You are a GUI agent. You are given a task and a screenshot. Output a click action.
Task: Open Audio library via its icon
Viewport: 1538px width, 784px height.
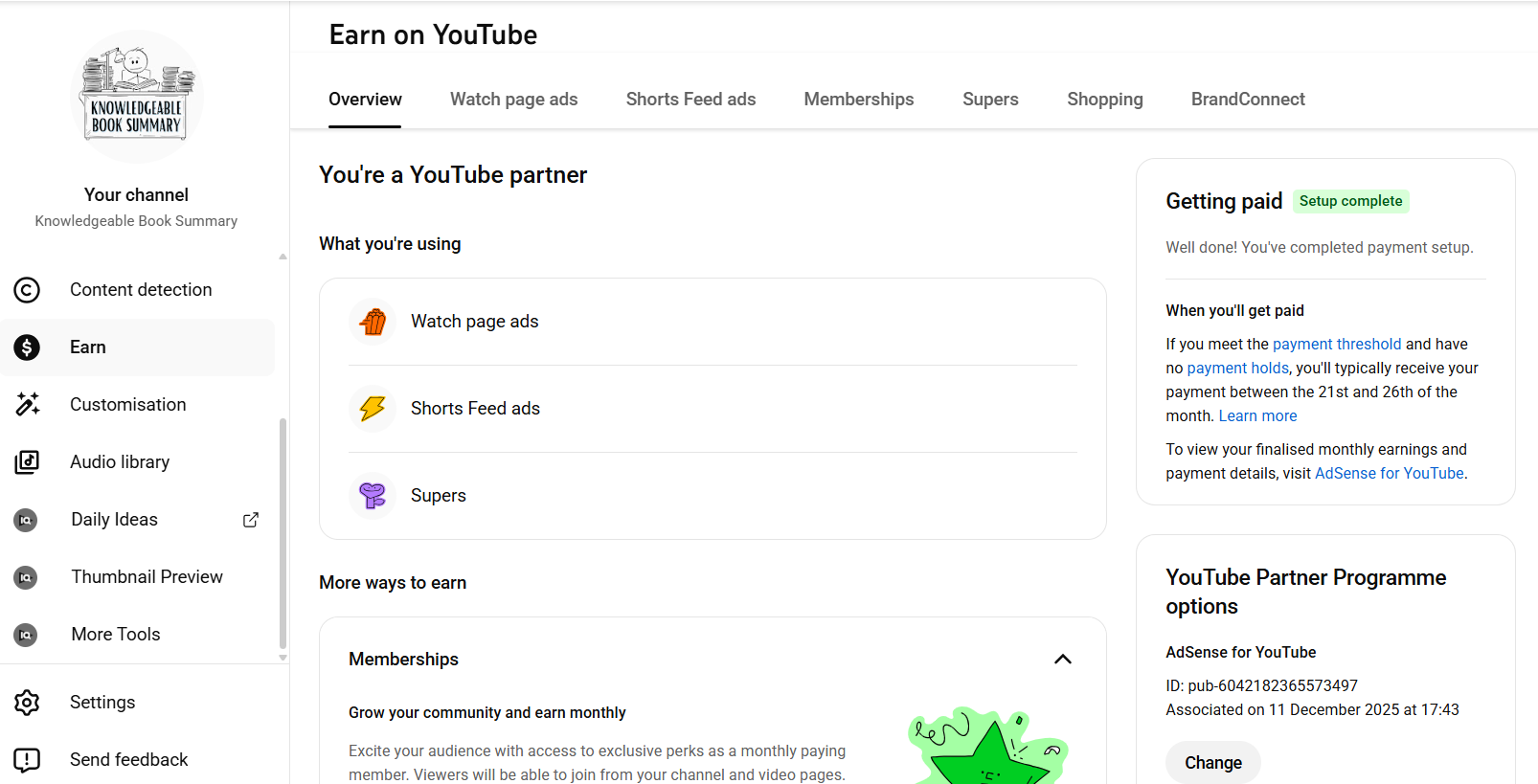[x=27, y=462]
